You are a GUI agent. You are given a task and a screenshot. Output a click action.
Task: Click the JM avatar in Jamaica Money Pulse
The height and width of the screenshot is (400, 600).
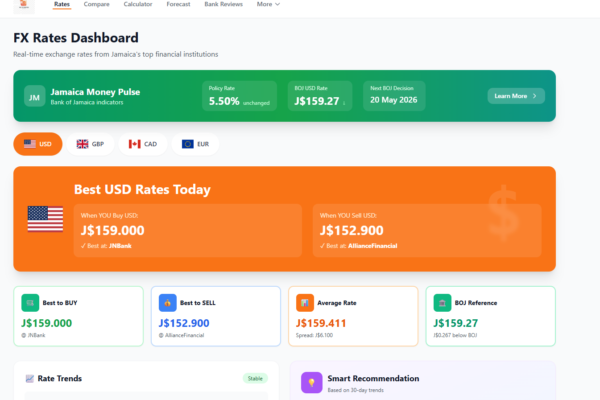coord(34,96)
